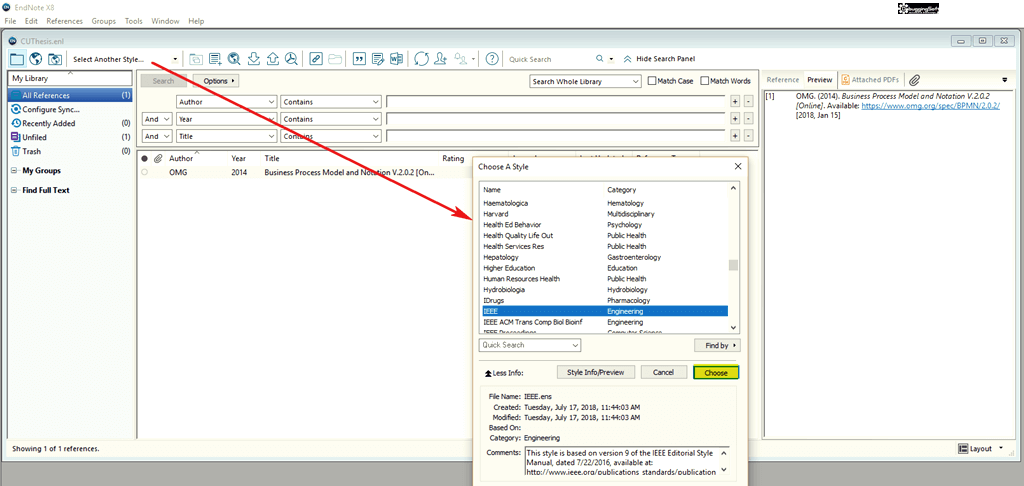Open the Title field dropdown
Screen dimensions: 1024x486
(x=227, y=137)
